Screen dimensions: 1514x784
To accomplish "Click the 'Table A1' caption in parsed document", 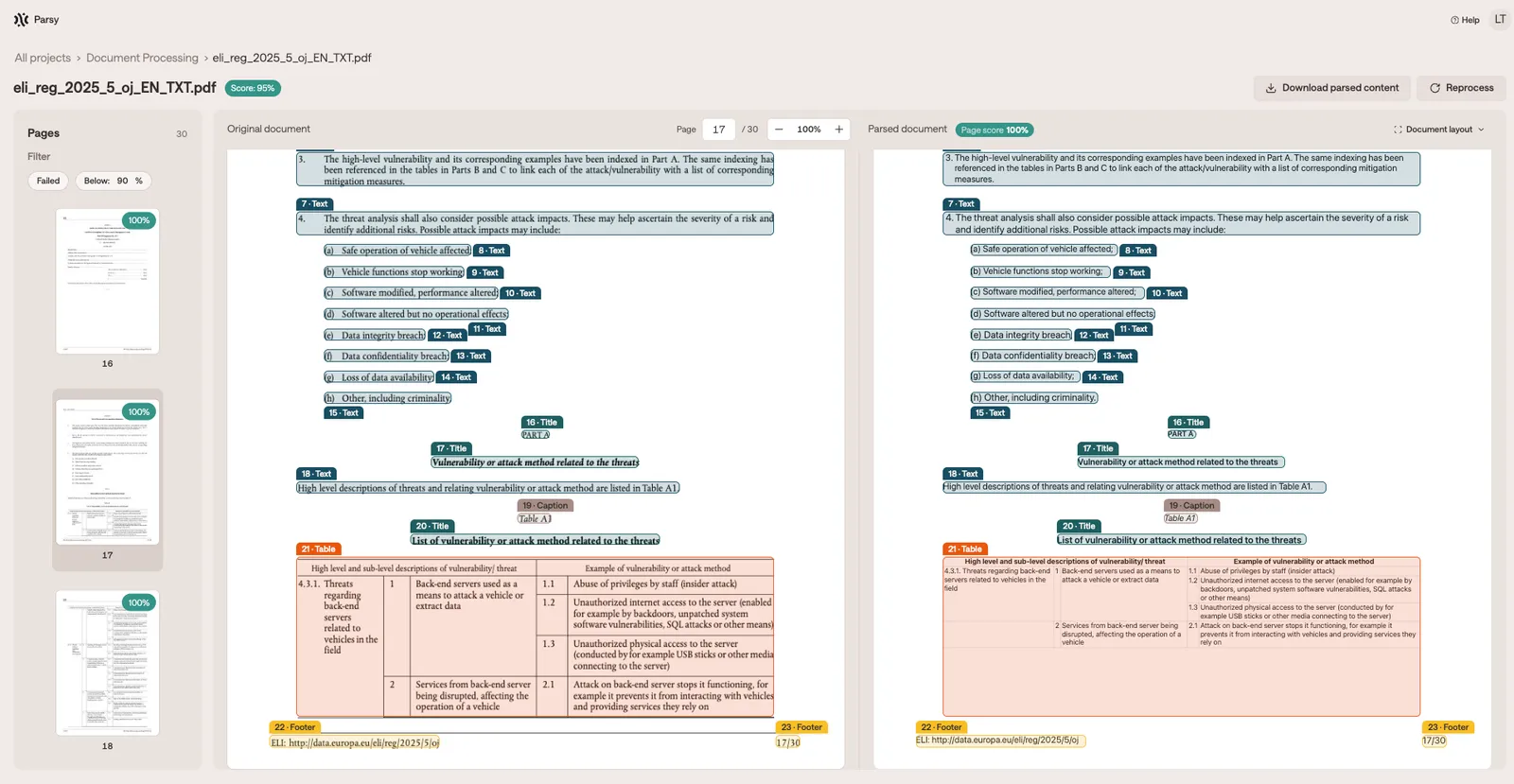I will pos(1181,518).
